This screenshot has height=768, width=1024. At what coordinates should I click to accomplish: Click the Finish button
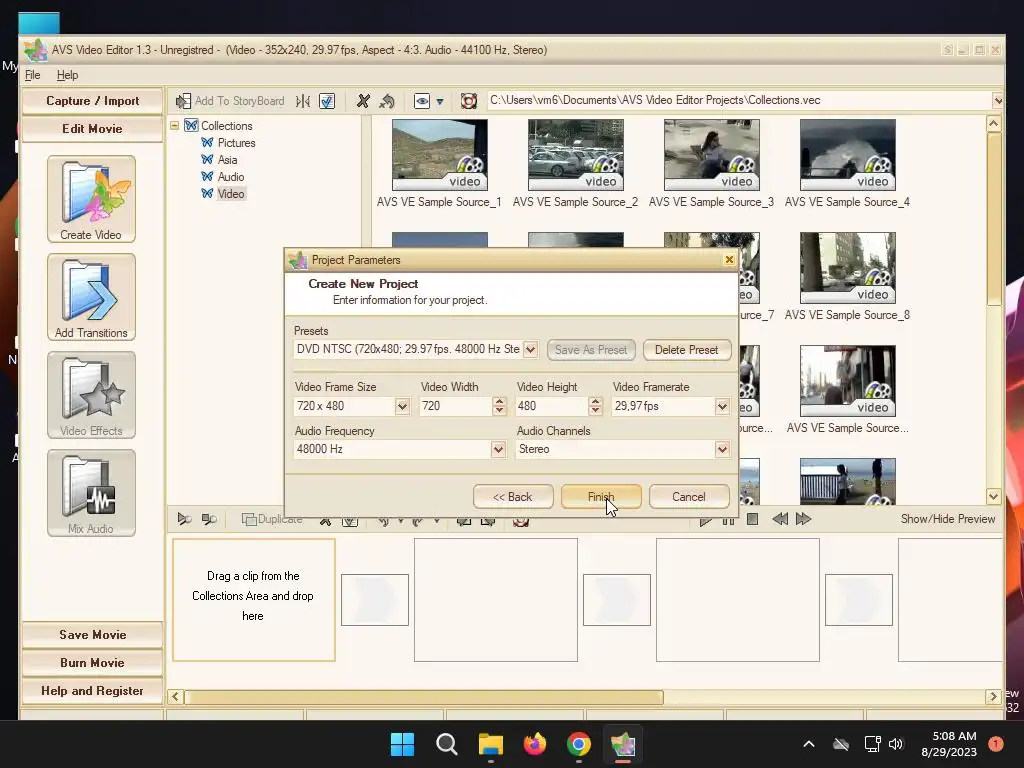[x=601, y=497]
